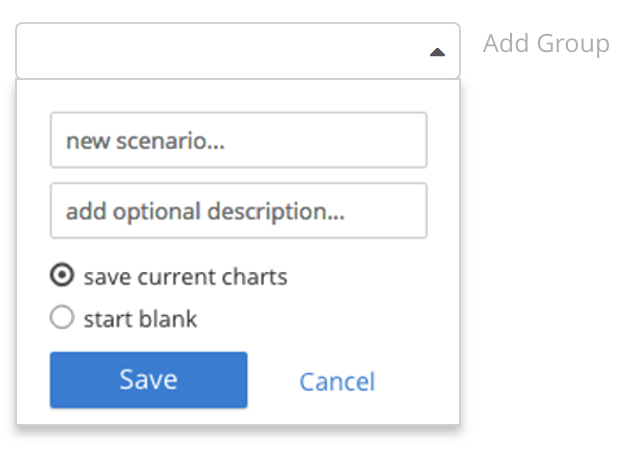Collapse the scenario dropdown panel via arrow
Image resolution: width=620 pixels, height=455 pixels.
click(x=437, y=52)
